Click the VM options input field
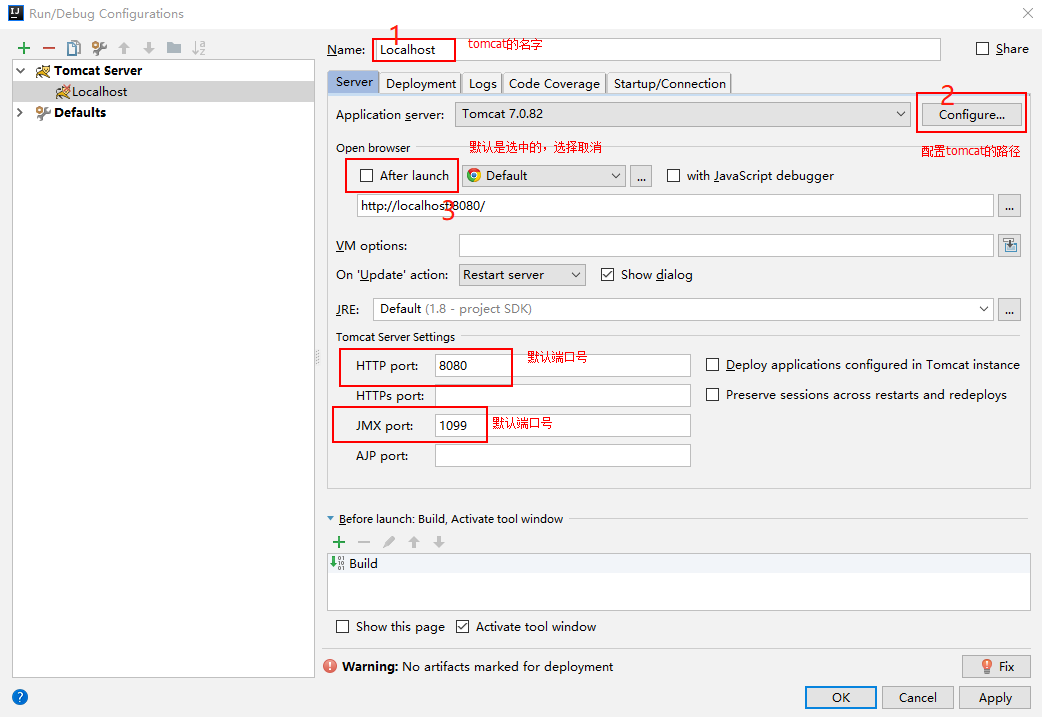Viewport: 1042px width, 717px height. coord(726,246)
